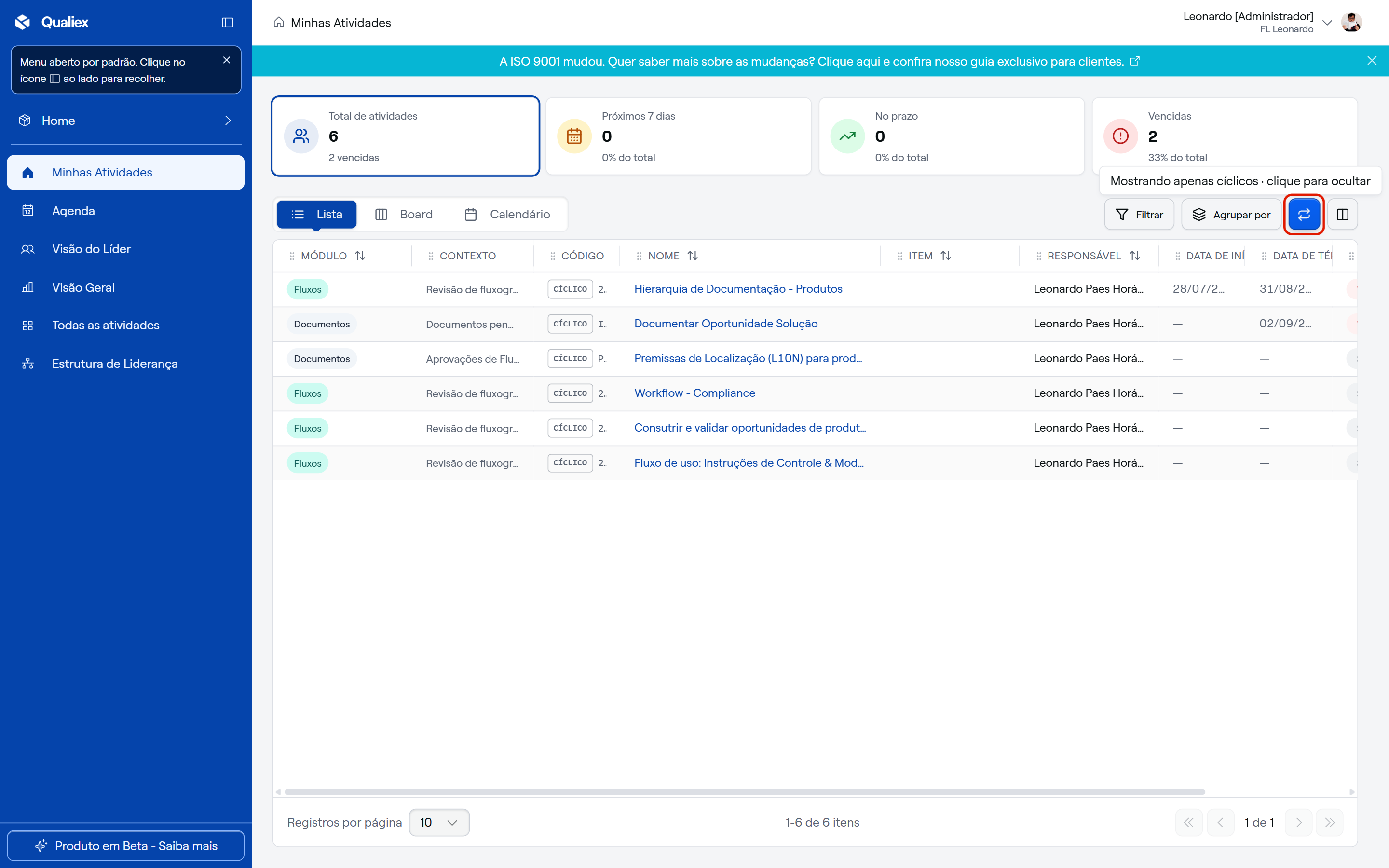Image resolution: width=1389 pixels, height=868 pixels.
Task: Sort table by Módulo column
Action: 360,256
